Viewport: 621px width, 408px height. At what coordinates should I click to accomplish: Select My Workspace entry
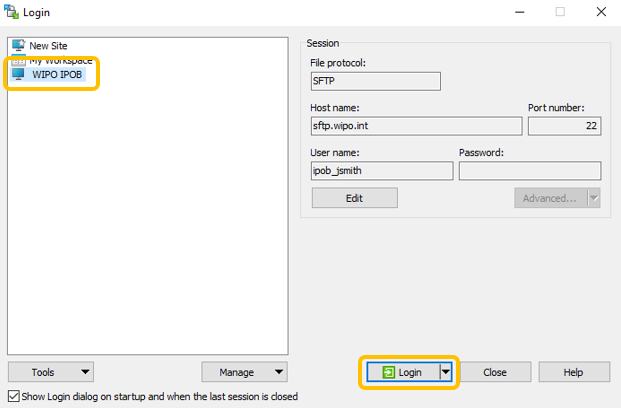(x=60, y=60)
